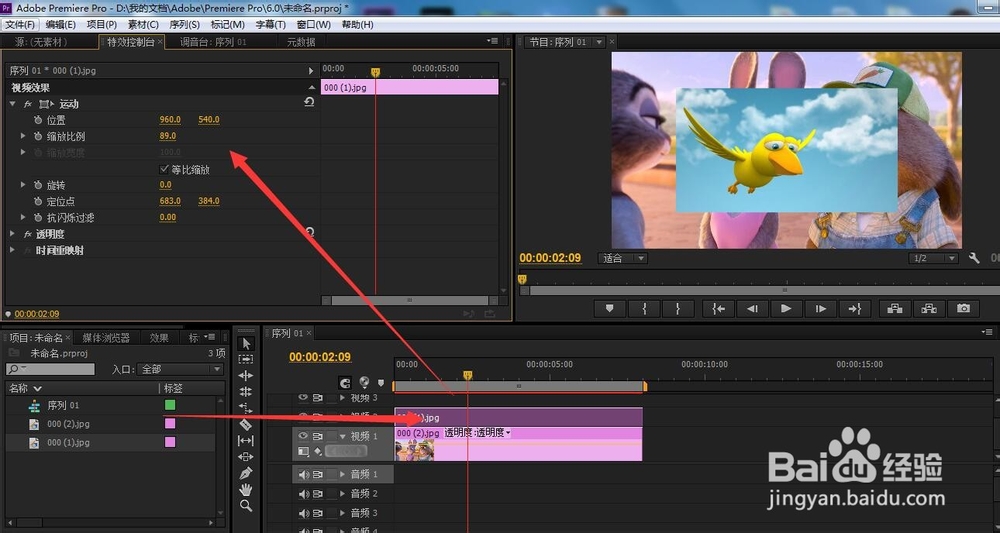Expand the 时间重映射 effect group
This screenshot has height=533, width=1000.
[13, 251]
